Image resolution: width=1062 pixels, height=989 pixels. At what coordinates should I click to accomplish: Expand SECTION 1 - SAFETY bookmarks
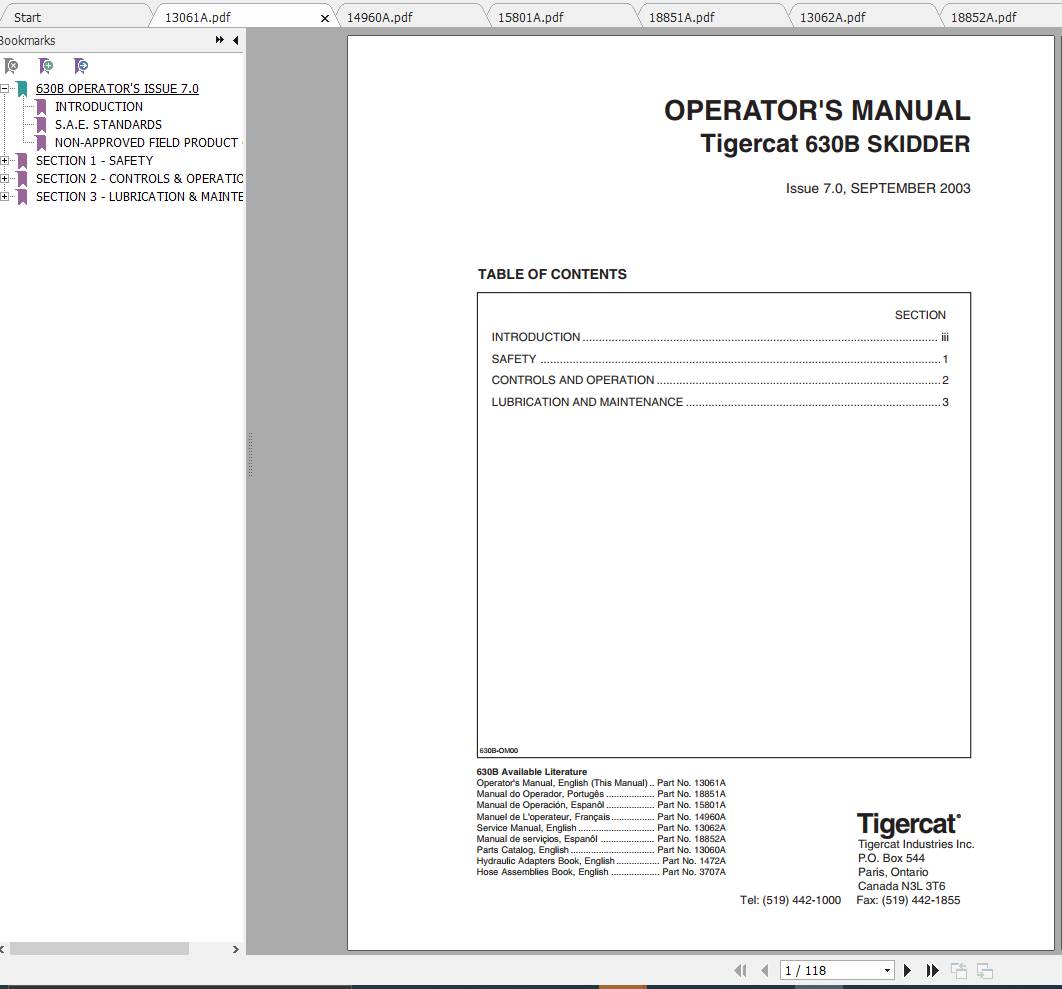point(7,160)
